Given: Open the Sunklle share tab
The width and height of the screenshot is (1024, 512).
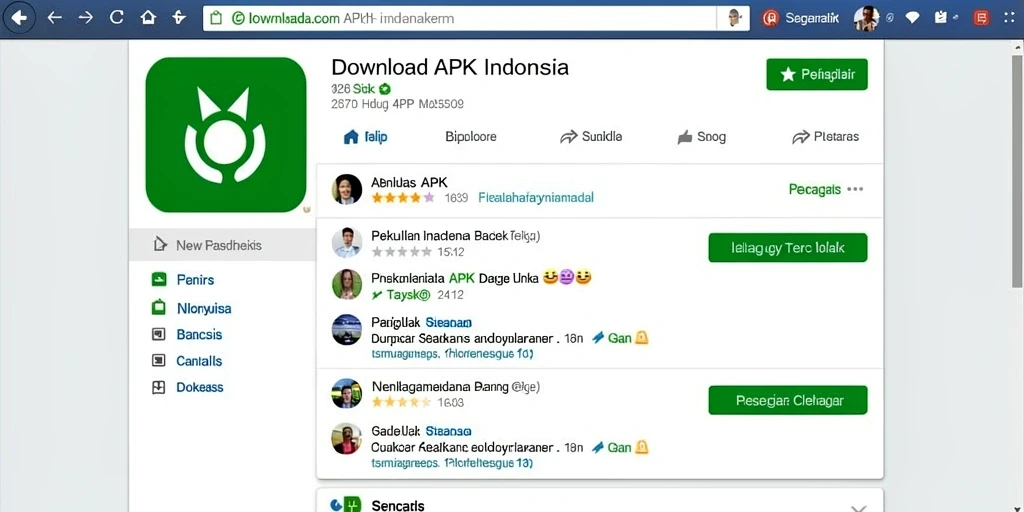Looking at the screenshot, I should [x=591, y=136].
